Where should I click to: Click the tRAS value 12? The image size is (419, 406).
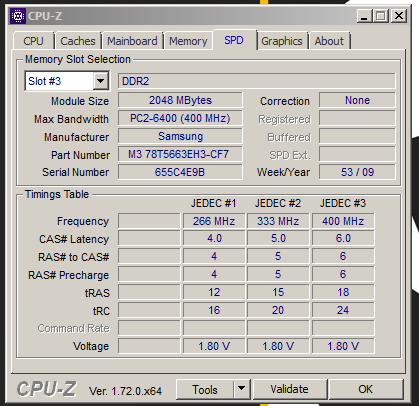[214, 292]
